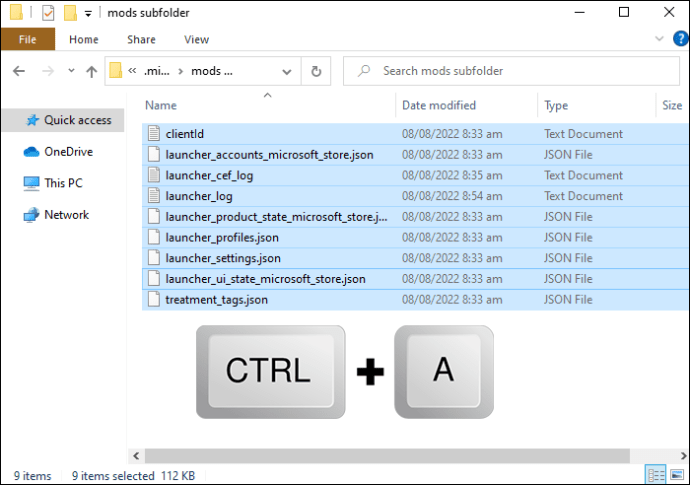Click the launcher_settings.json file icon
The image size is (690, 485).
point(154,258)
